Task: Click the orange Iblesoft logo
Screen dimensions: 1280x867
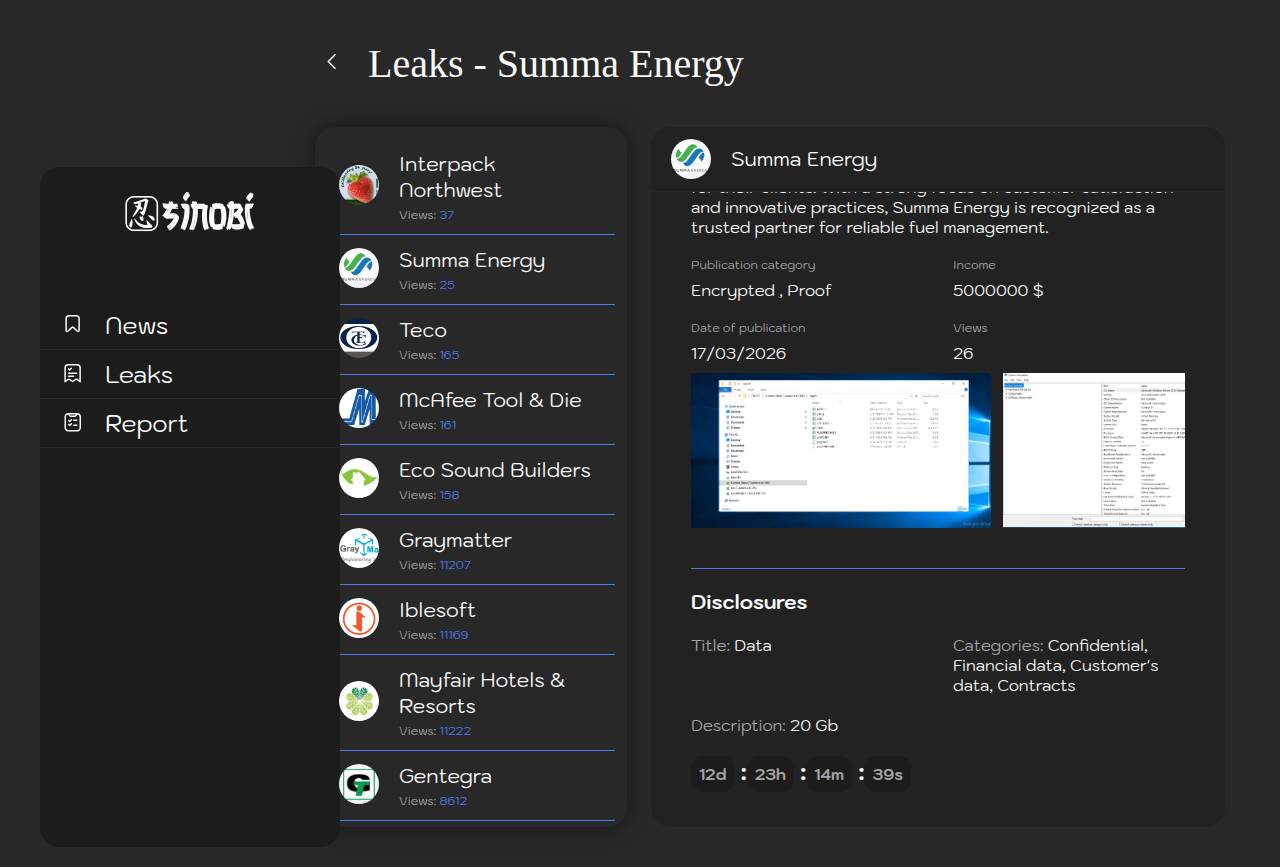Action: pos(359,618)
